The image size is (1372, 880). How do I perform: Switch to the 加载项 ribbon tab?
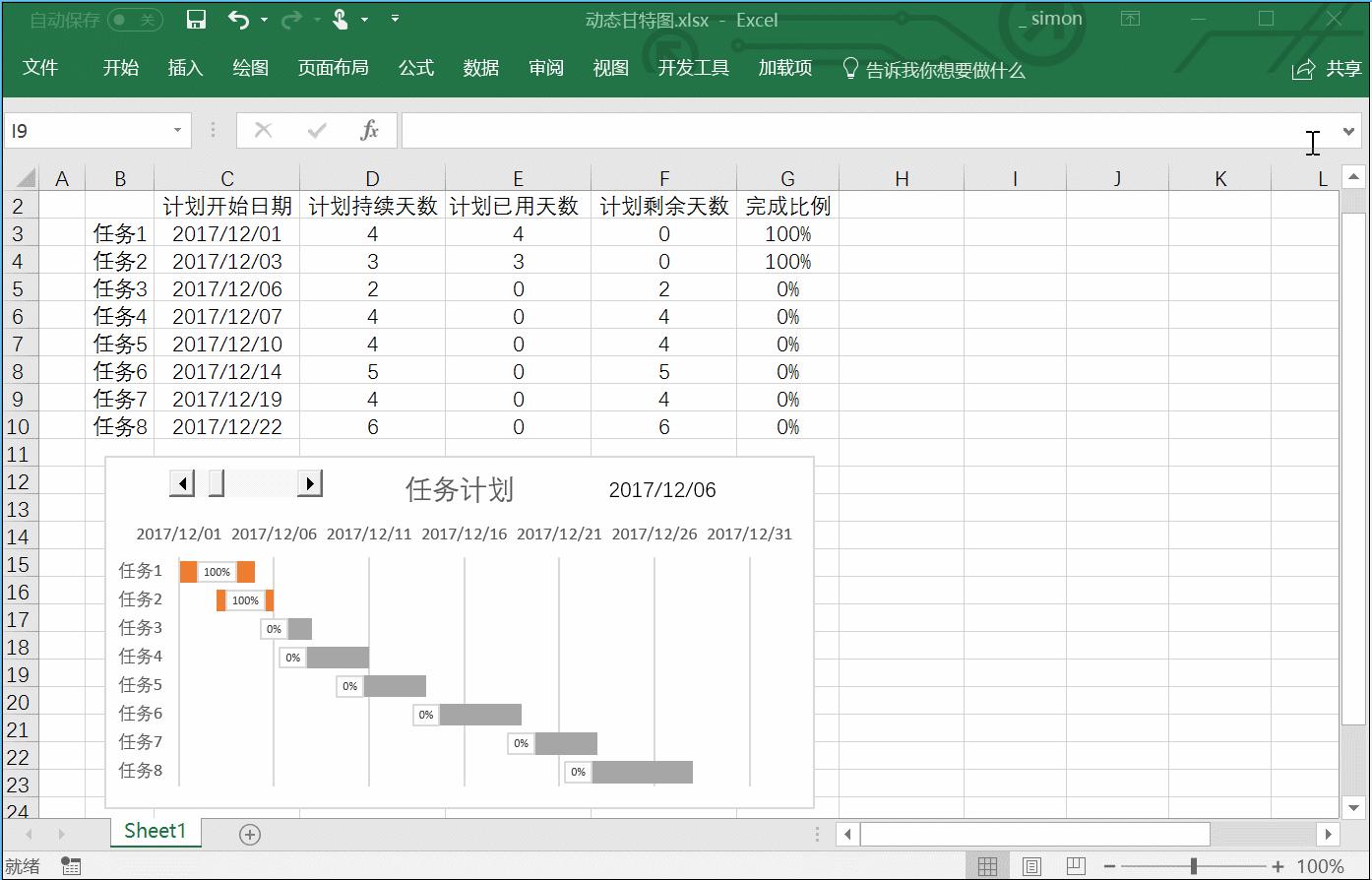pos(785,68)
